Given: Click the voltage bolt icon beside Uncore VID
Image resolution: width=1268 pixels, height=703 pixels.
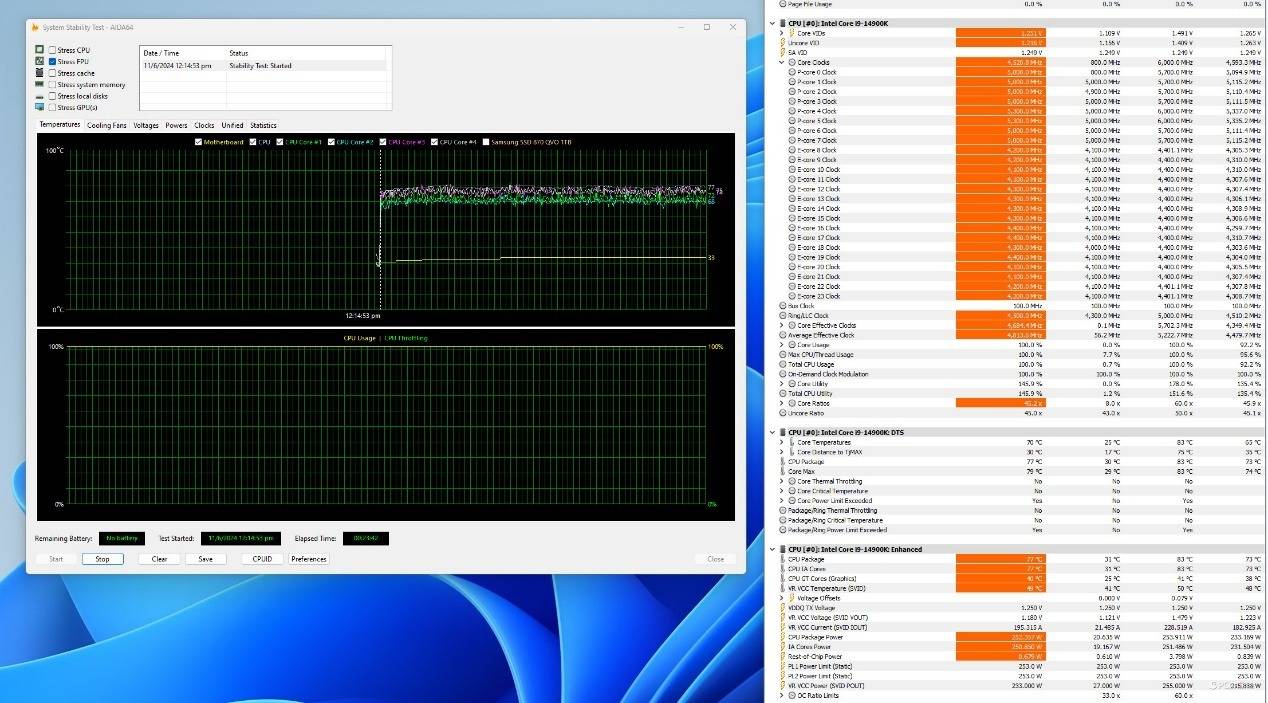Looking at the screenshot, I should pos(783,43).
